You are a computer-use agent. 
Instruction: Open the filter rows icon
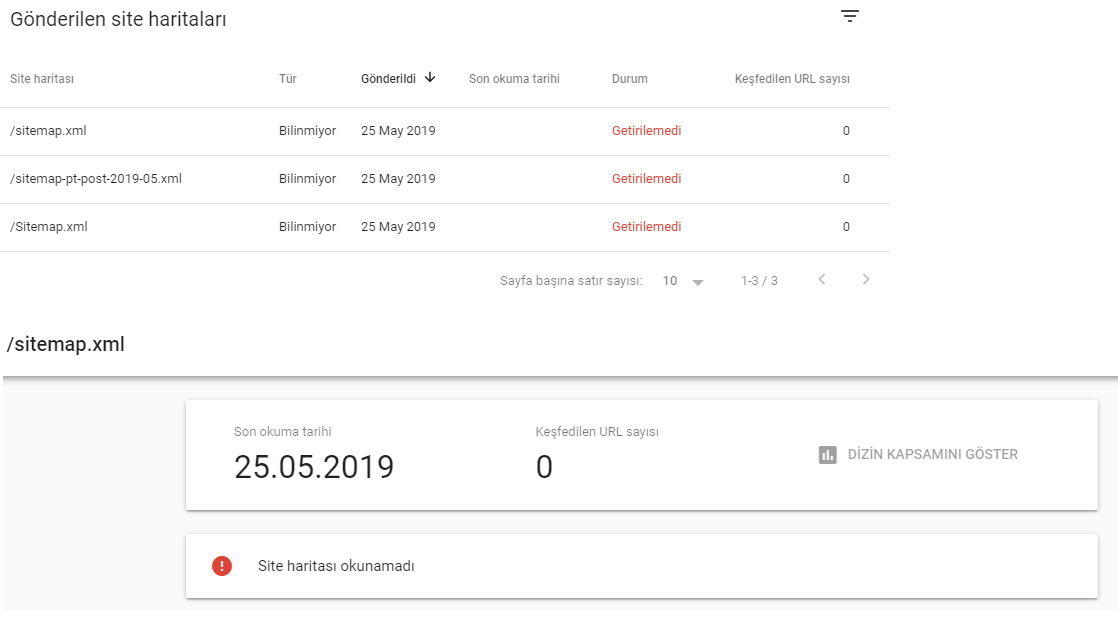pyautogui.click(x=849, y=16)
